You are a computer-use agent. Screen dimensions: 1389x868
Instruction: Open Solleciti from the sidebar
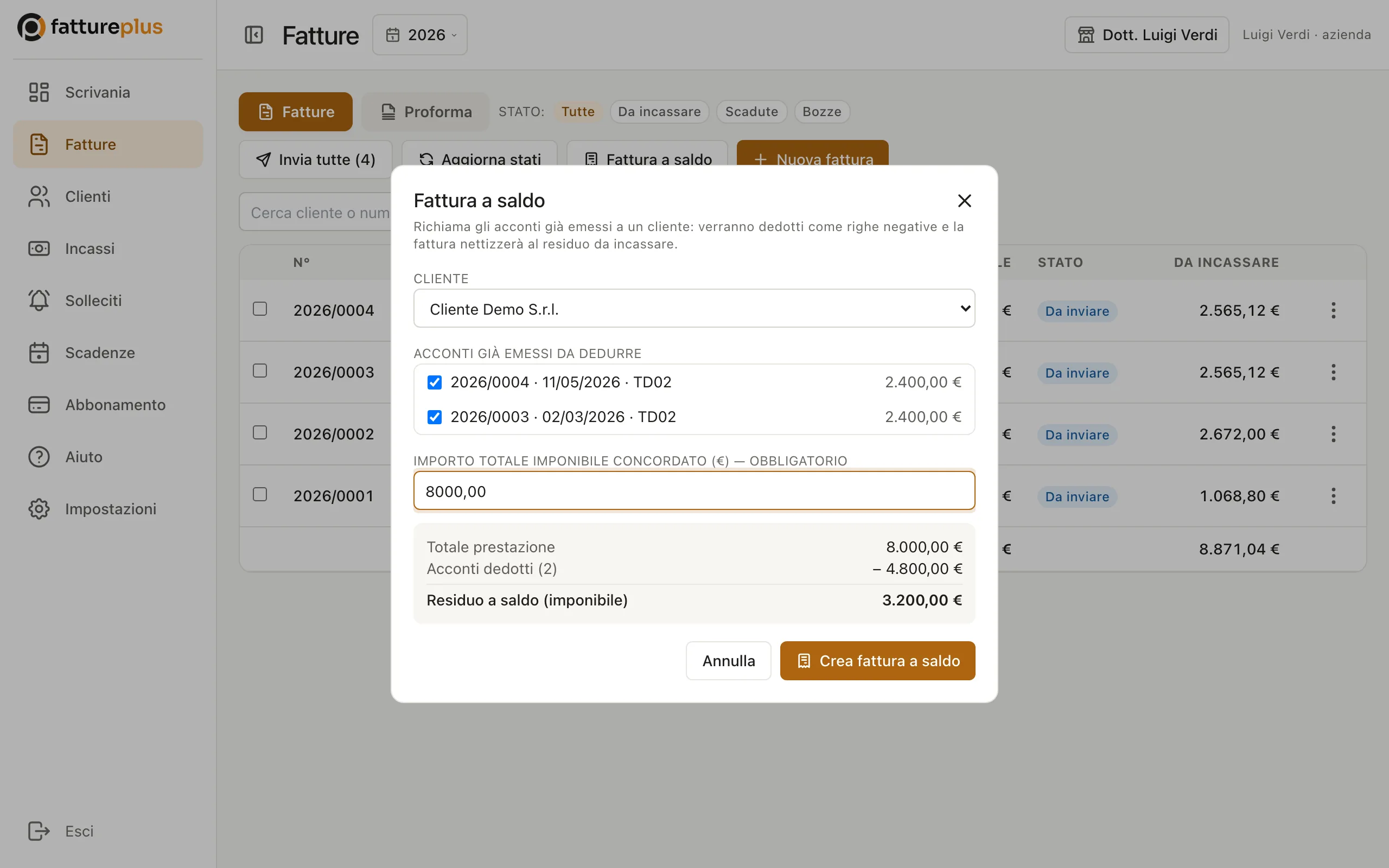click(108, 301)
